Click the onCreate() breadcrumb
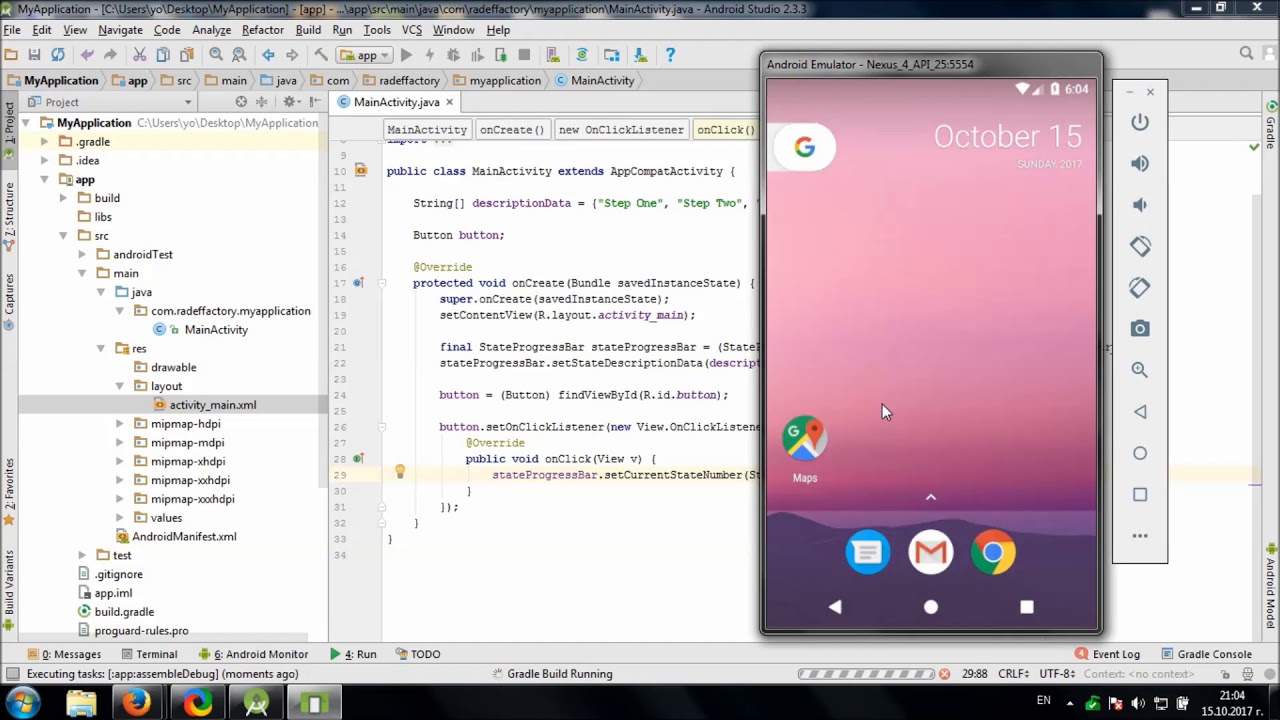 tap(512, 130)
